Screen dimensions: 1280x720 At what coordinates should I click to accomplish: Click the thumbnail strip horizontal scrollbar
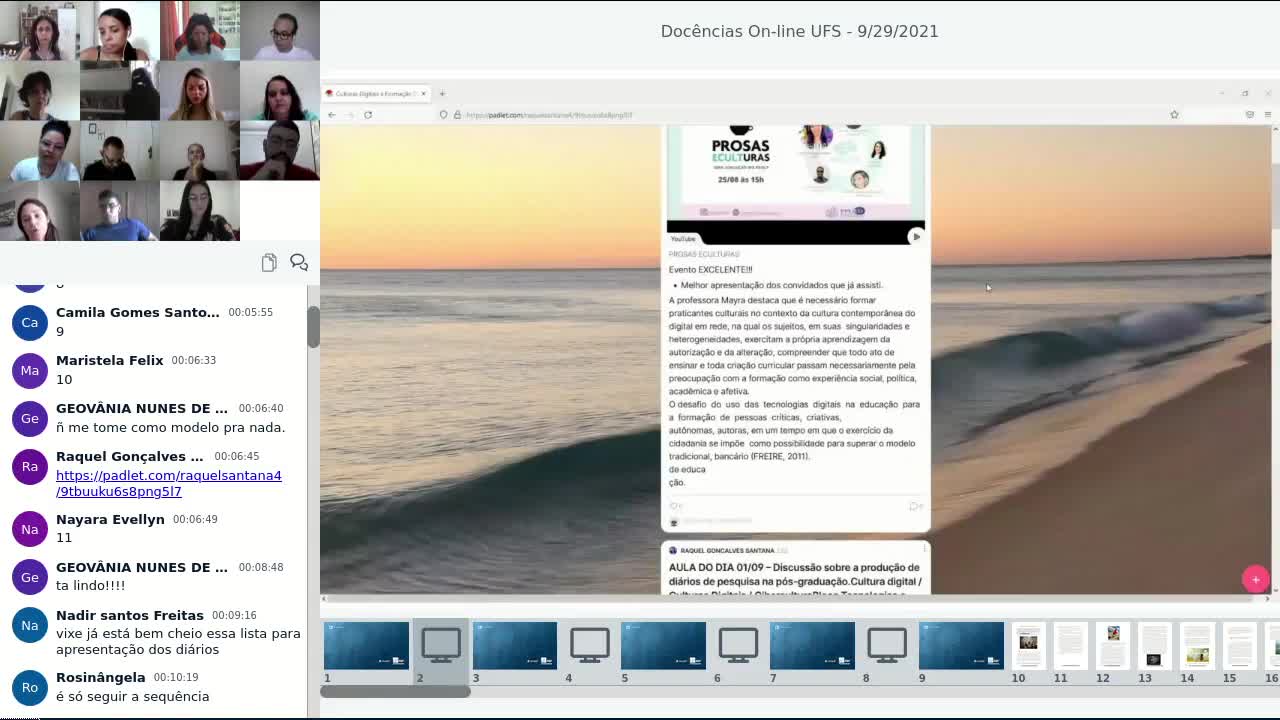(396, 691)
